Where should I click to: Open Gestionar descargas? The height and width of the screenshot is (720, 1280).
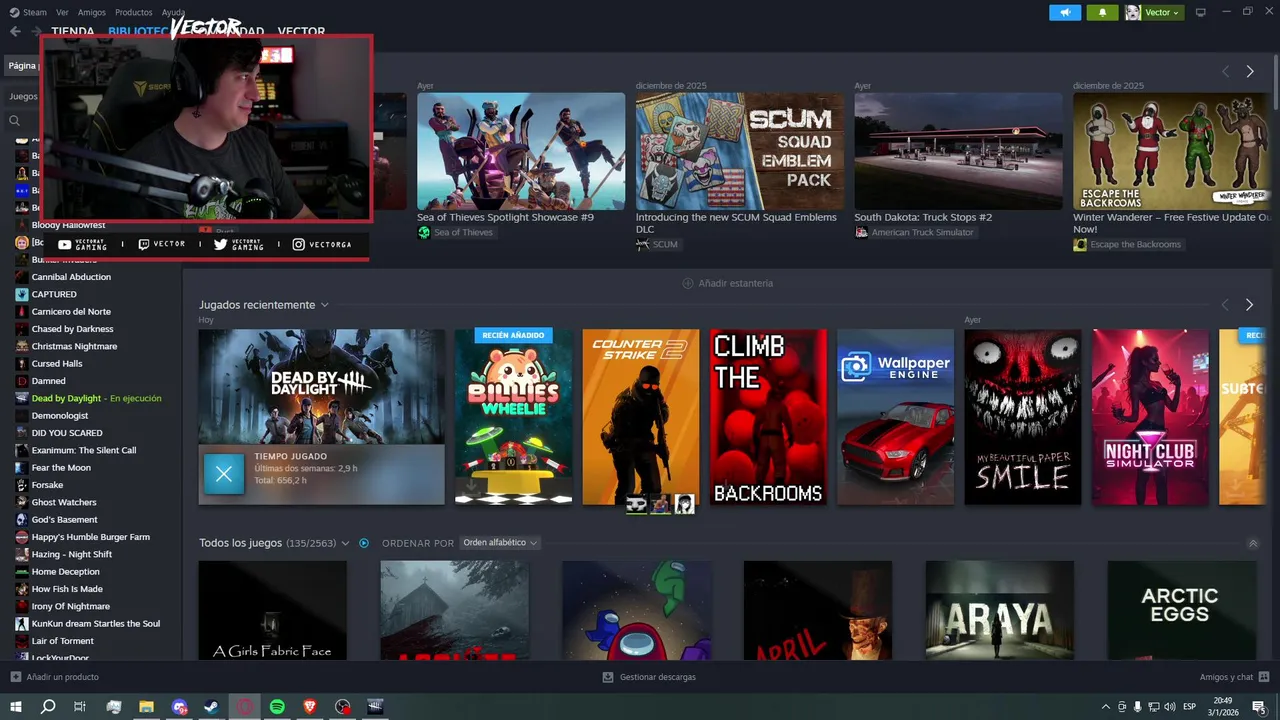point(657,677)
